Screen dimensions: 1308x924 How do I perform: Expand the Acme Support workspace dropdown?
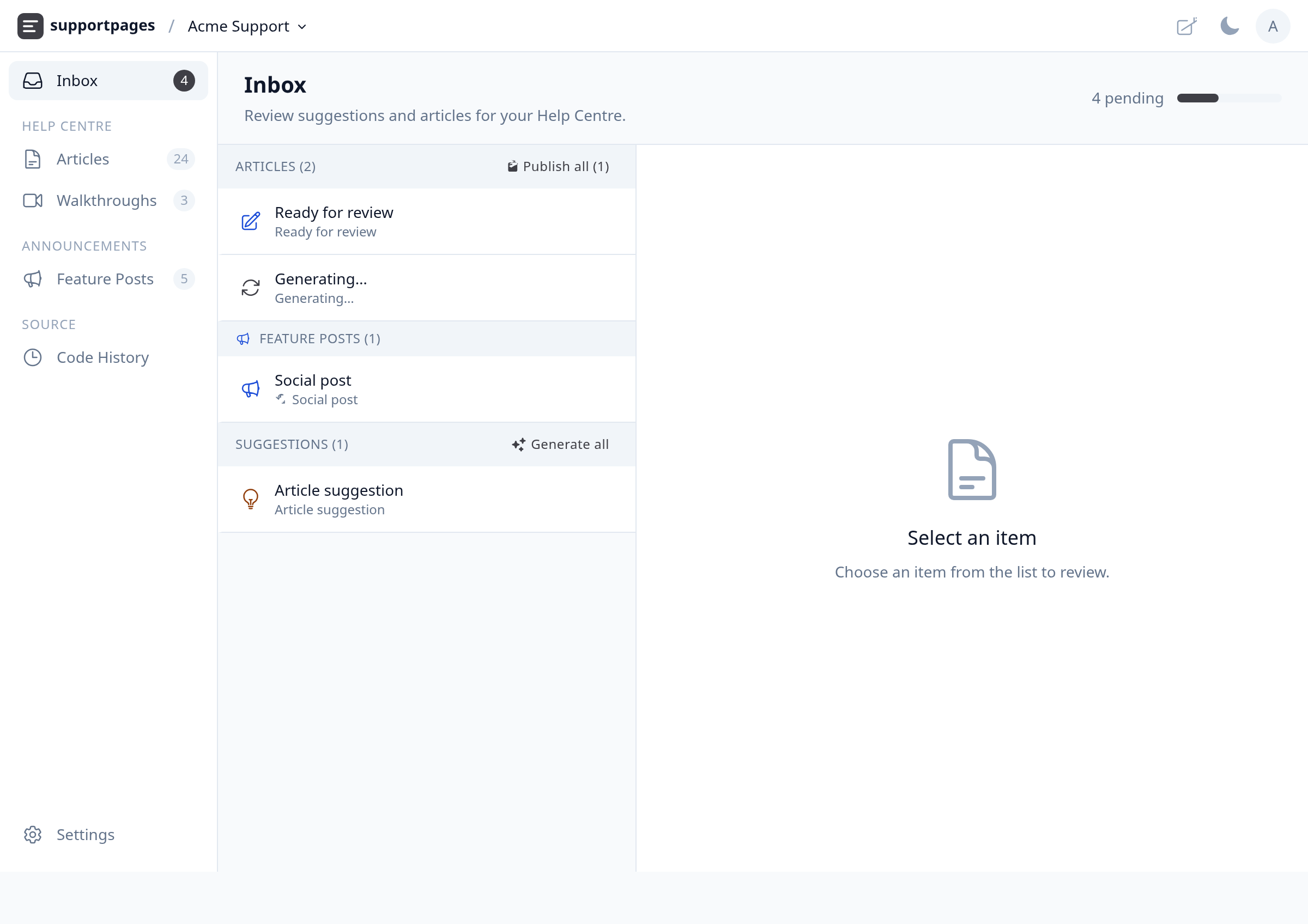(247, 26)
